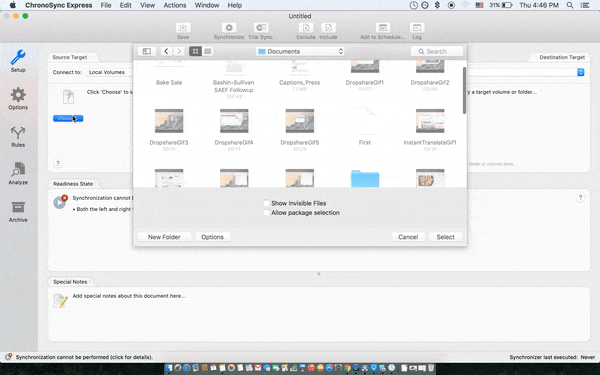Enable Allow package selection checkbox
This screenshot has height=375, width=600.
pyautogui.click(x=266, y=212)
